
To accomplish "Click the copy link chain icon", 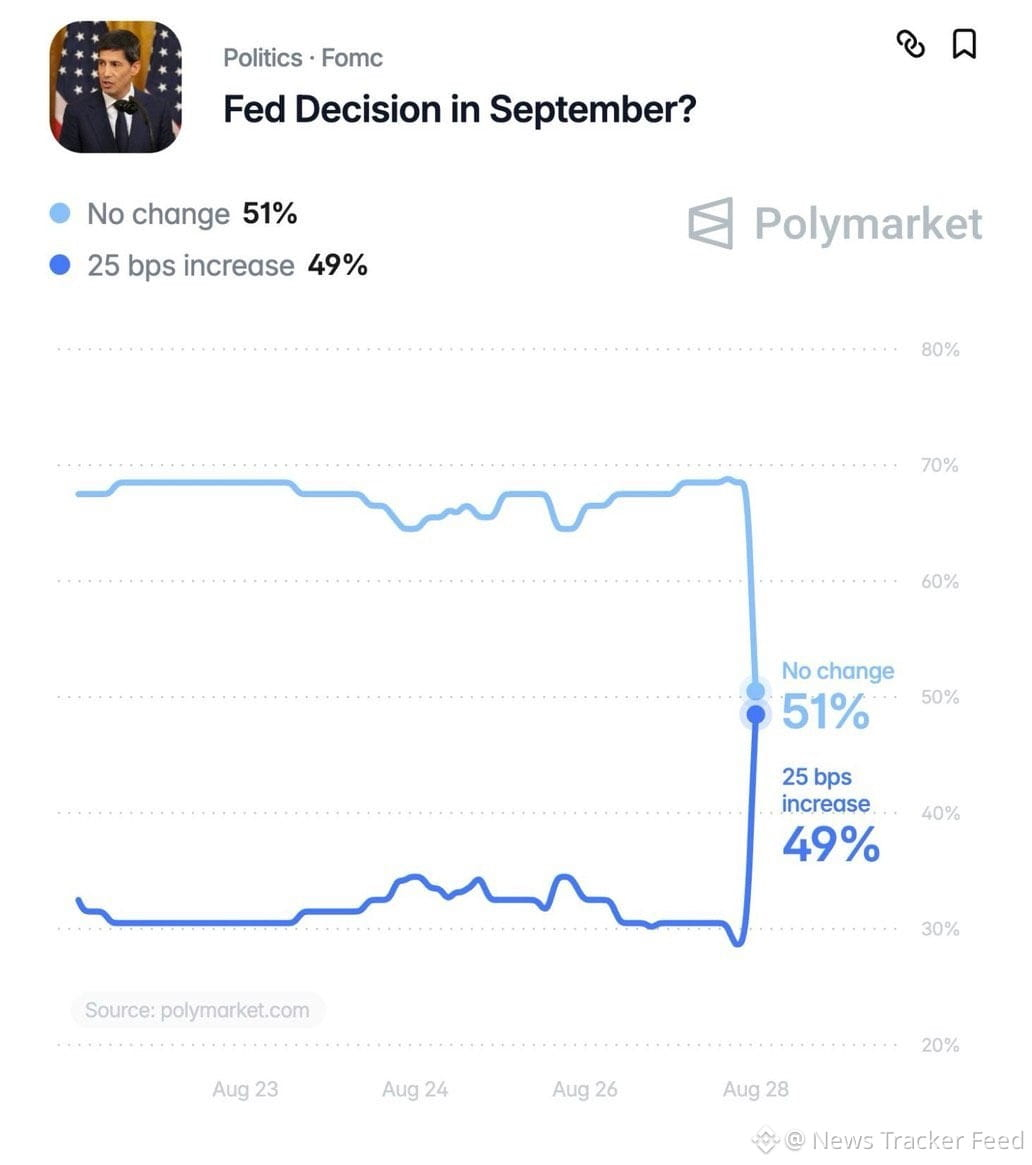I will pyautogui.click(x=910, y=44).
